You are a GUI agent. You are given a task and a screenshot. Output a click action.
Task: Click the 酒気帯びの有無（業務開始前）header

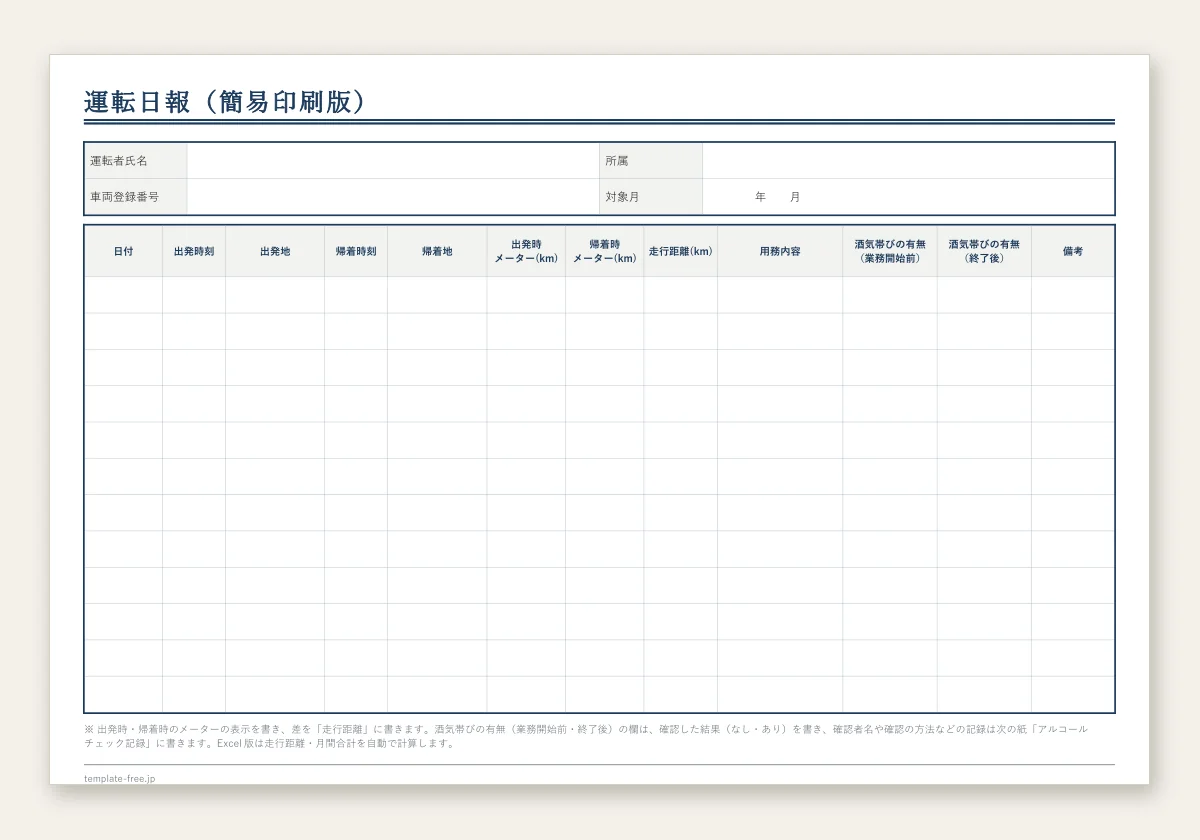click(x=890, y=252)
